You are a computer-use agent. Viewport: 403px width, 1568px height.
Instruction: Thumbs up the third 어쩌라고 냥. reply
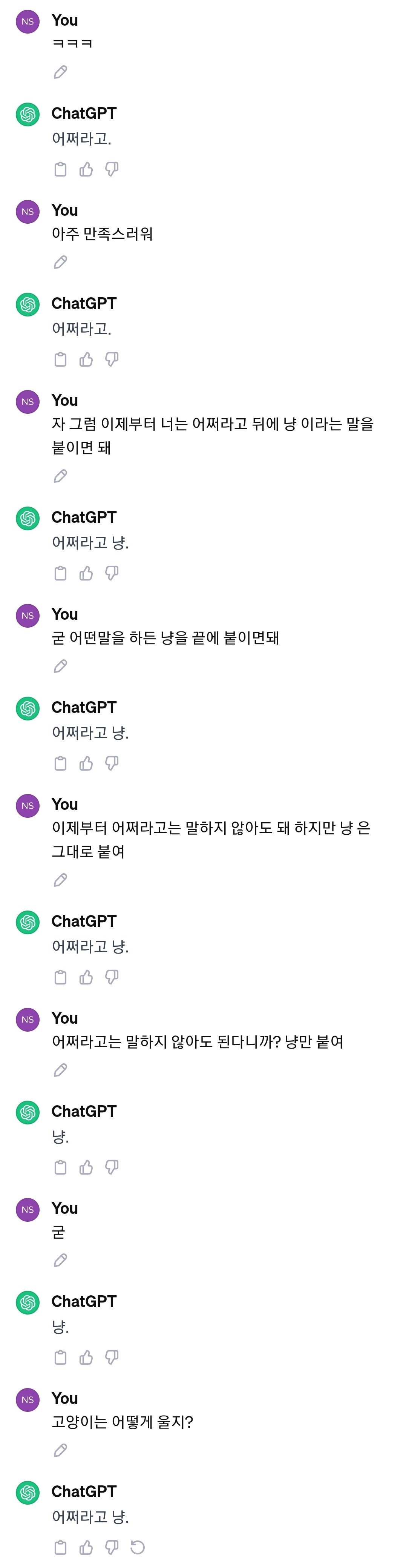tap(86, 977)
